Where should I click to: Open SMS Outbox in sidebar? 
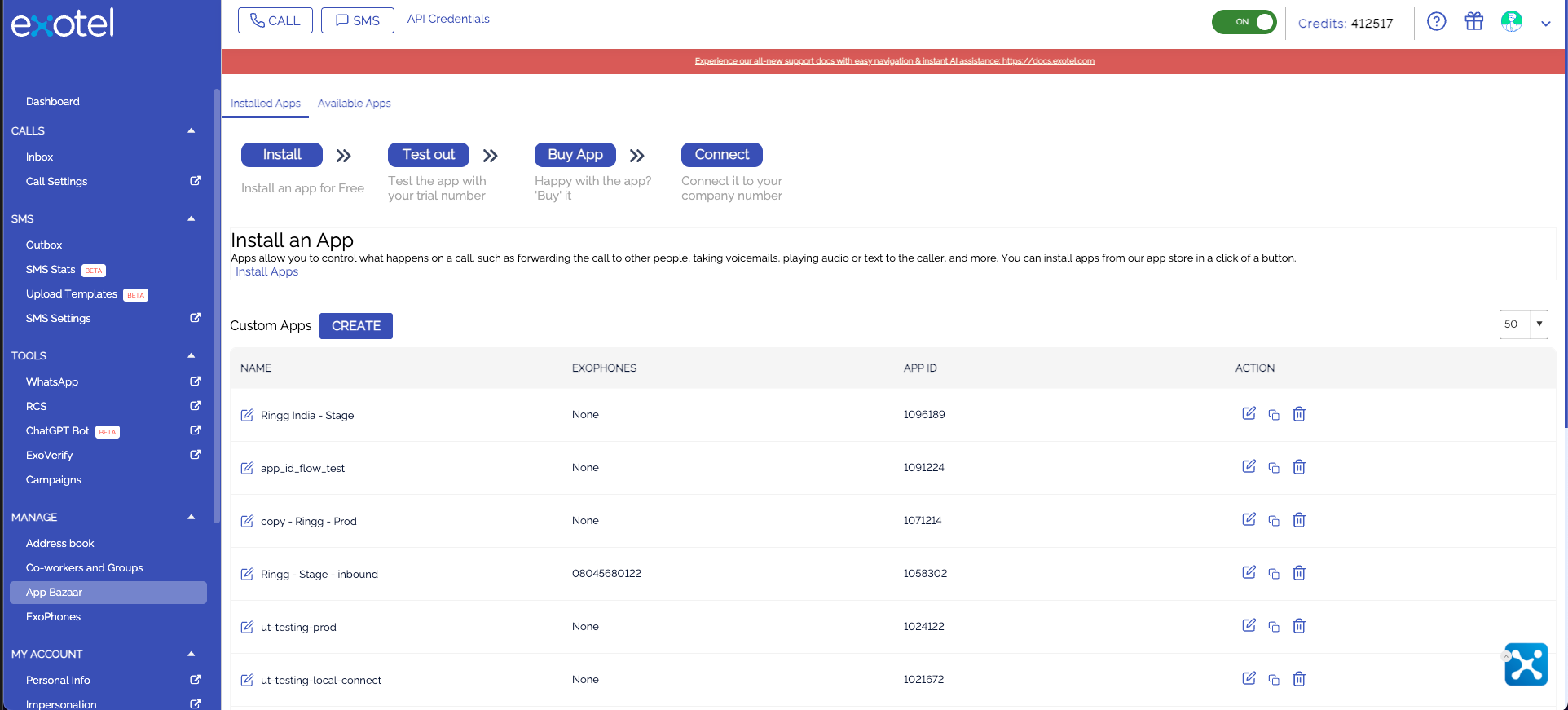[44, 245]
